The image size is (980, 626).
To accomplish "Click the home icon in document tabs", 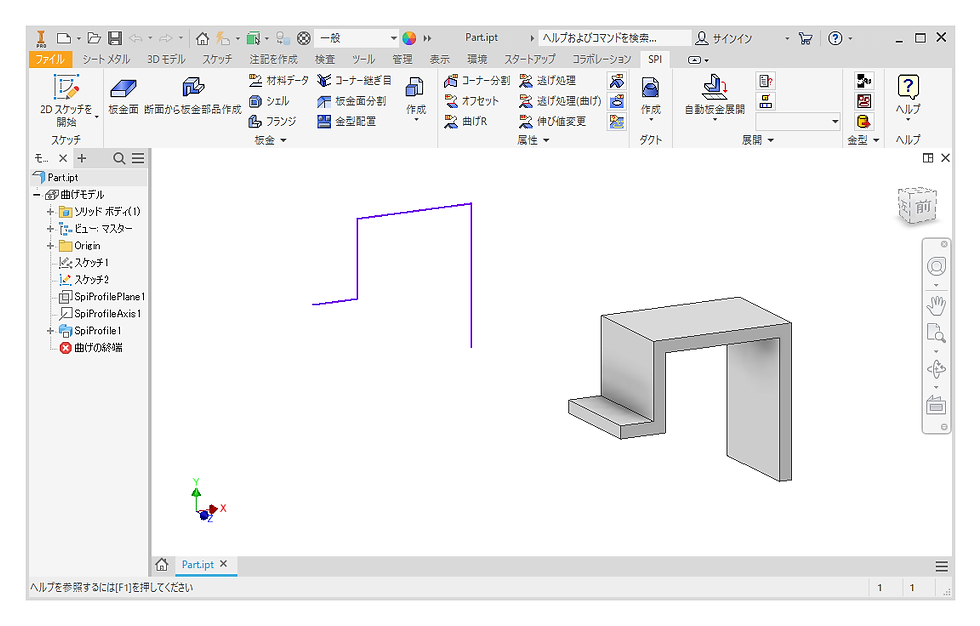I will [x=162, y=565].
